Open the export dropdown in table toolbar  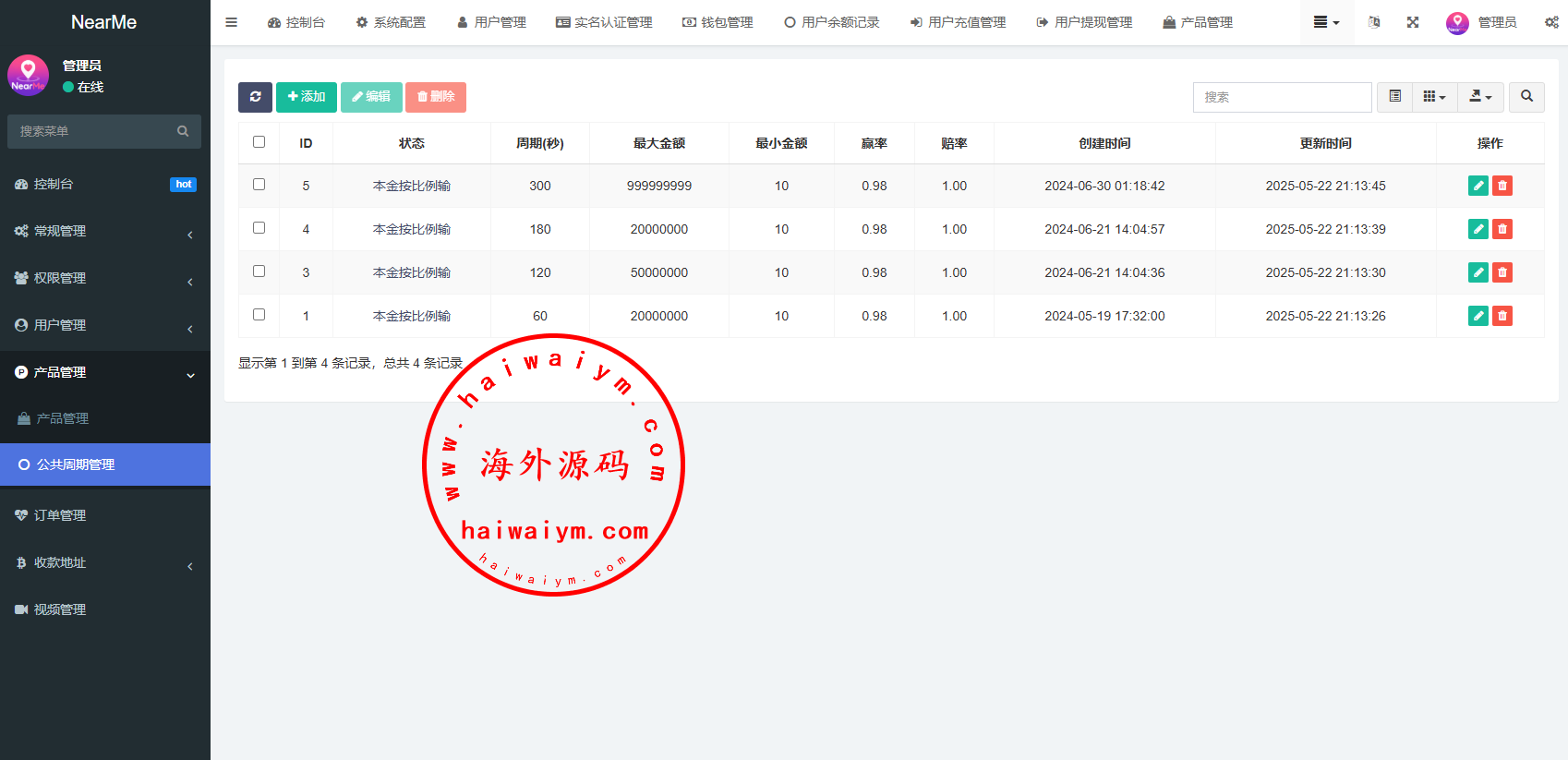1480,97
